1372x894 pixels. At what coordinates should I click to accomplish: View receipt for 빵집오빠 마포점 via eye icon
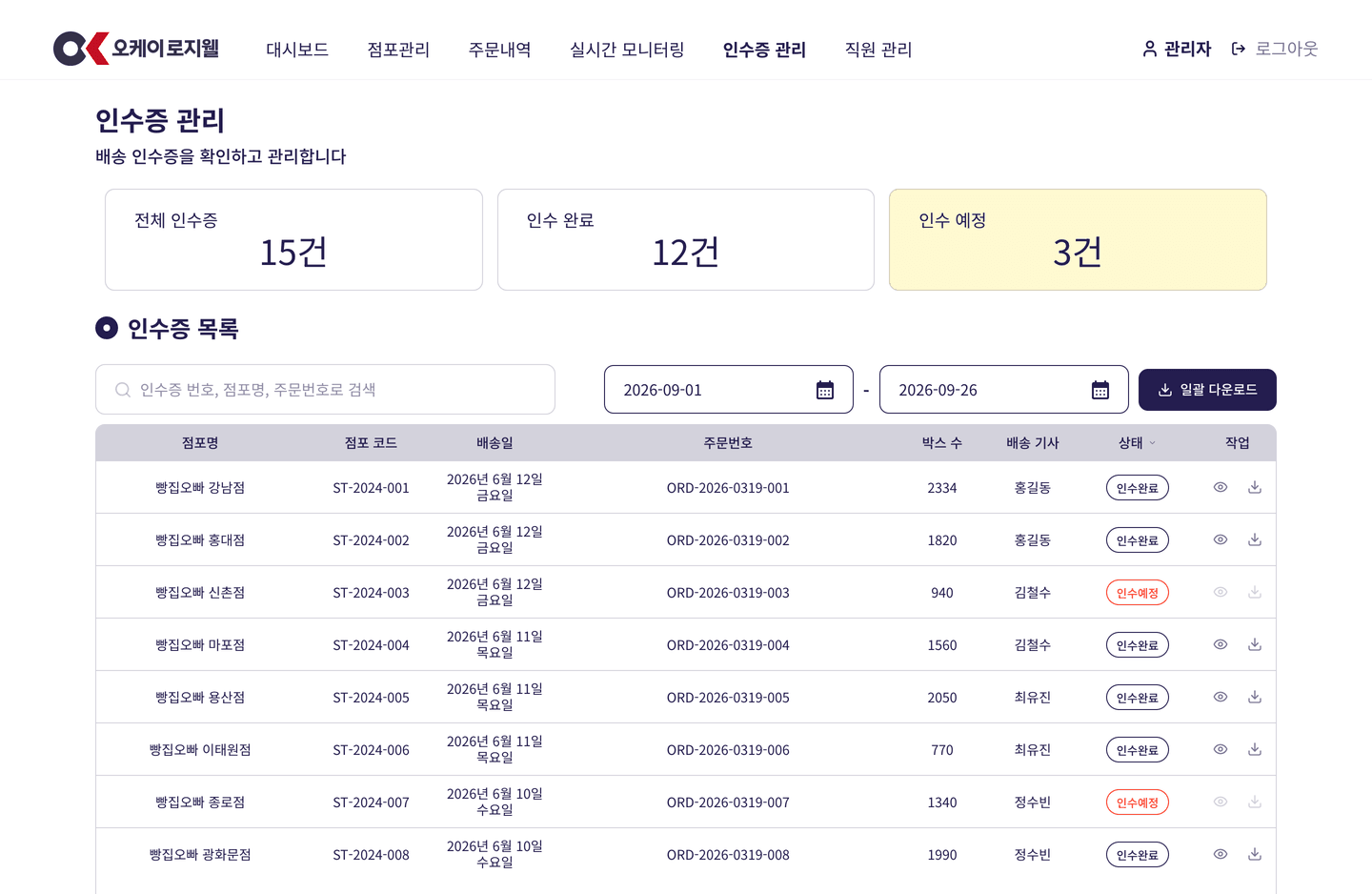1221,644
